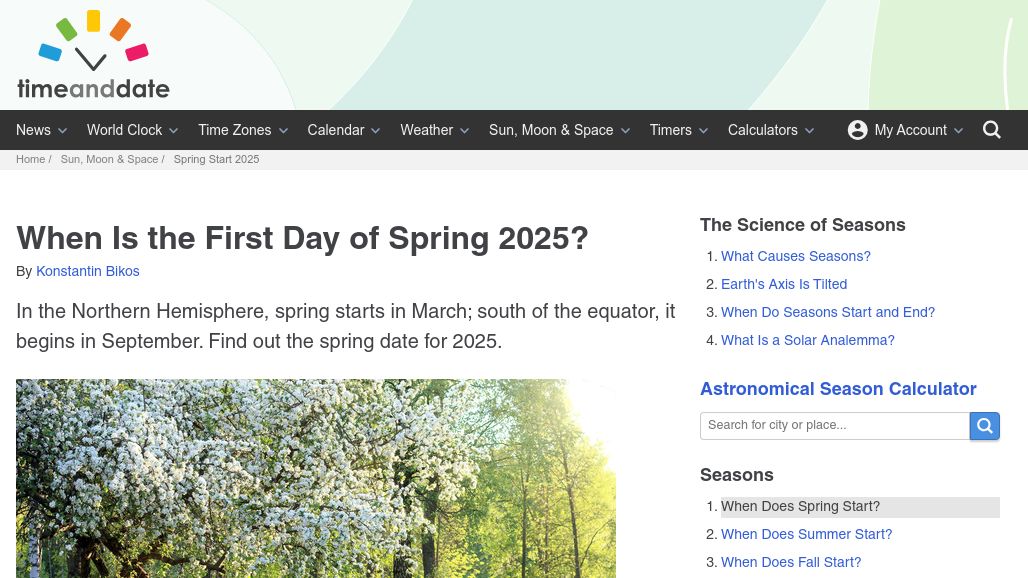
Task: Expand the News menu chevron
Action: point(63,130)
